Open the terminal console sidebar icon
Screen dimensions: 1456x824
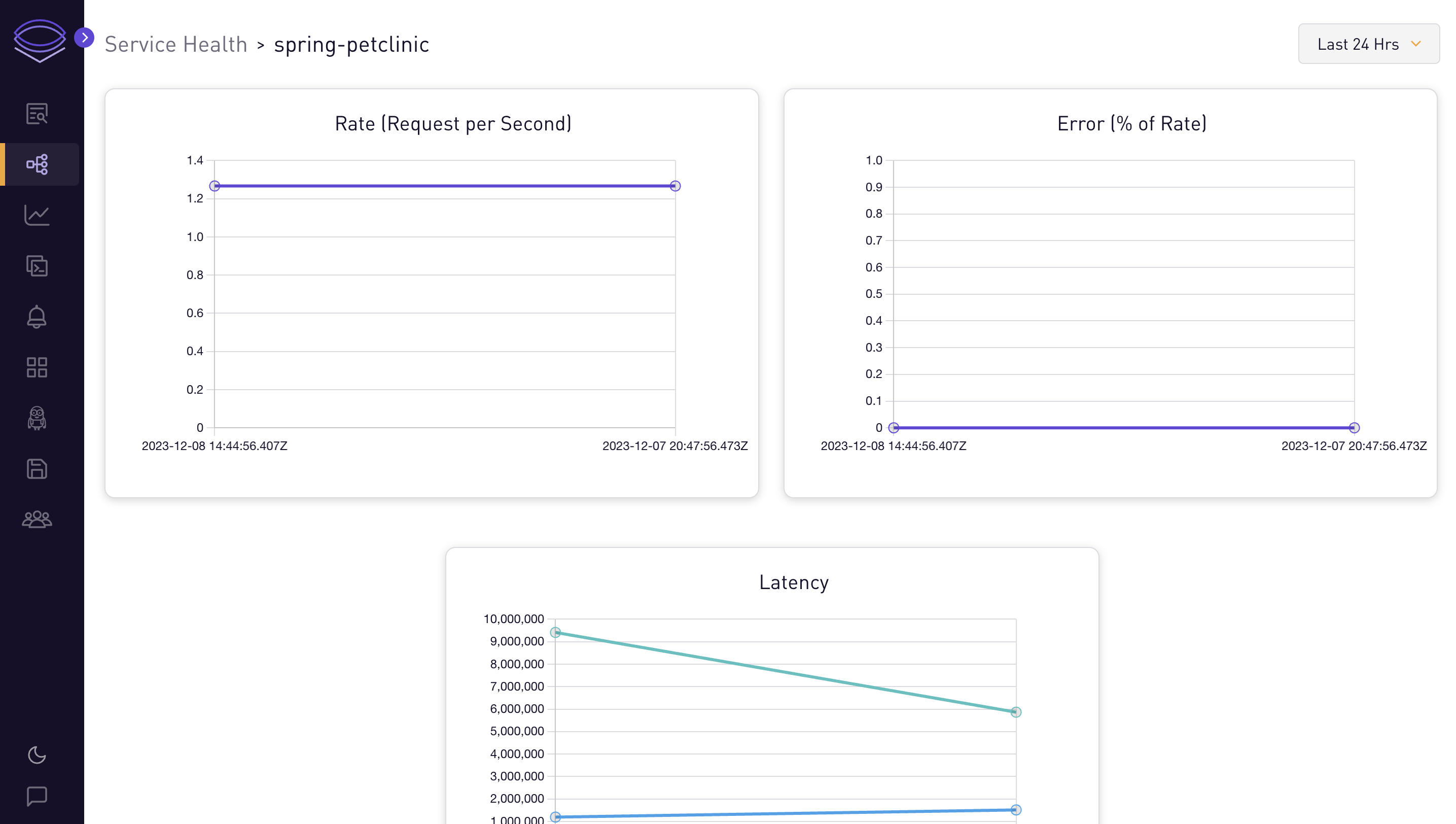pos(37,266)
